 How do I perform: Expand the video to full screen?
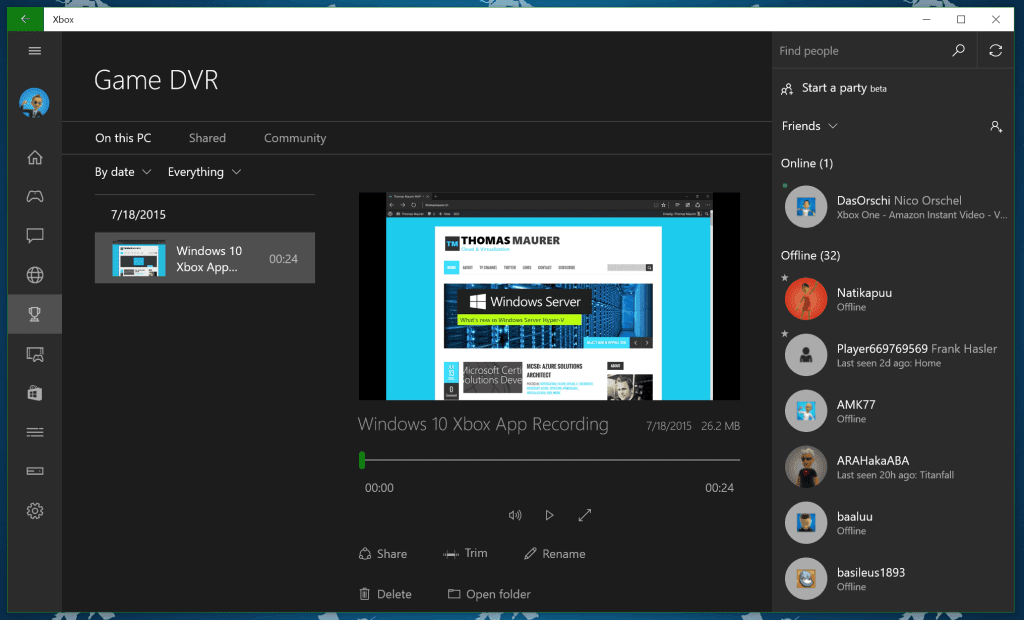584,515
